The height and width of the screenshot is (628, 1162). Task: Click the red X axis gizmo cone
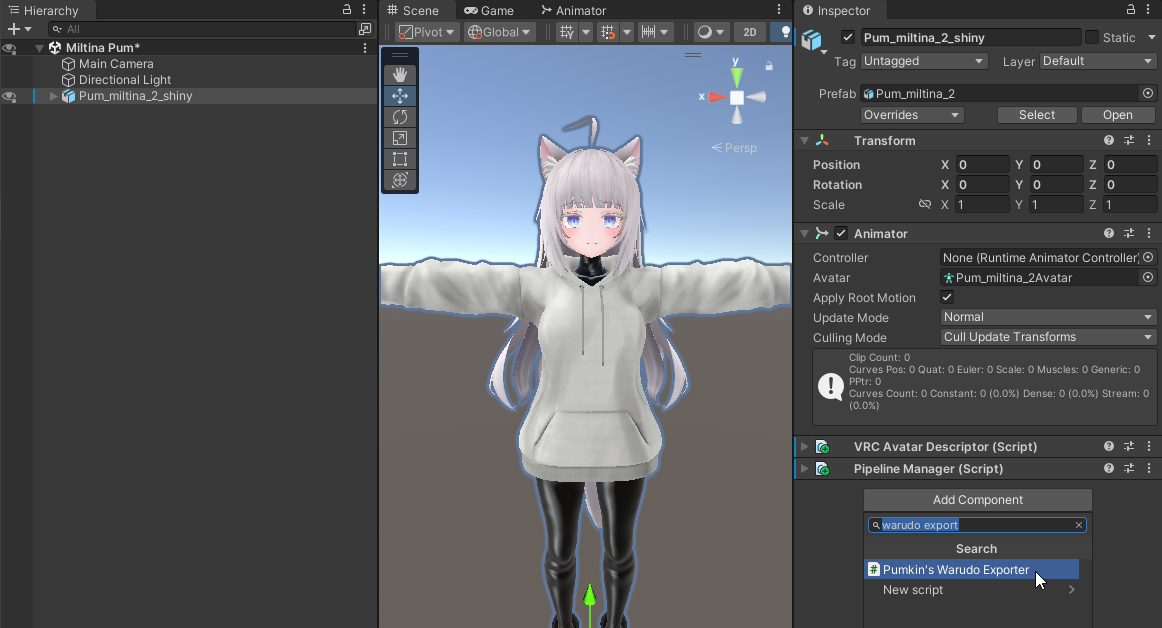(x=717, y=97)
